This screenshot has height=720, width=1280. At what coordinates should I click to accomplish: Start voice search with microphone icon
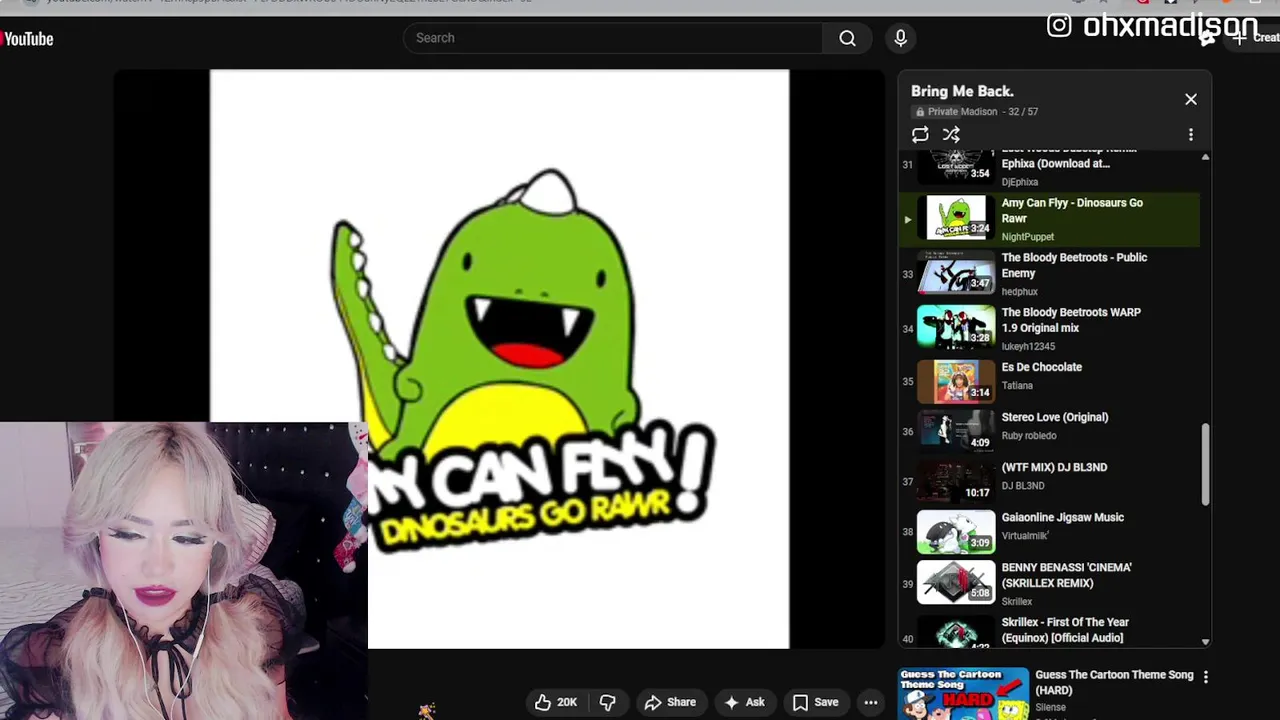tap(901, 38)
